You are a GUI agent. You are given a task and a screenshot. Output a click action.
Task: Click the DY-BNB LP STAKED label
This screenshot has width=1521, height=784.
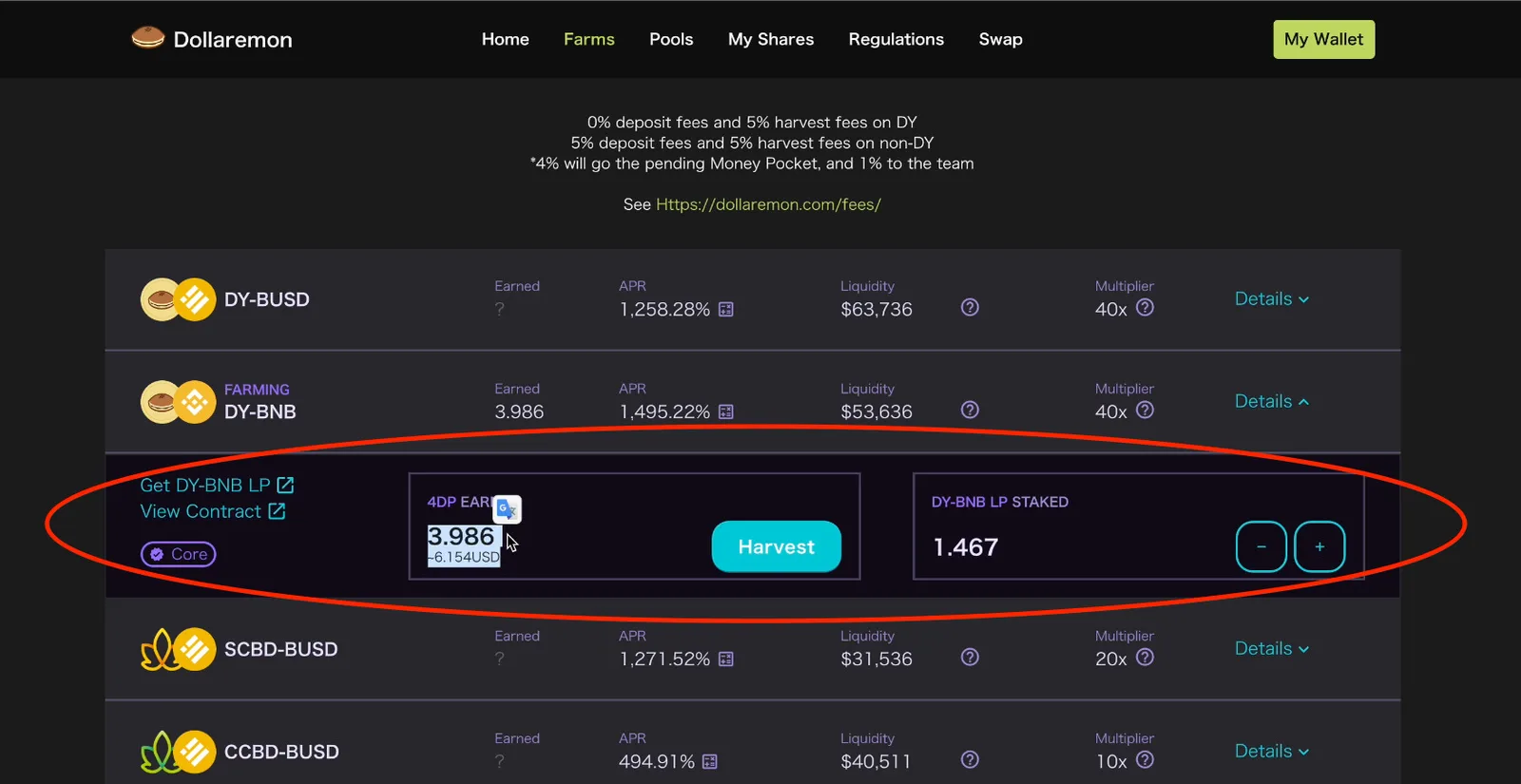(1000, 502)
